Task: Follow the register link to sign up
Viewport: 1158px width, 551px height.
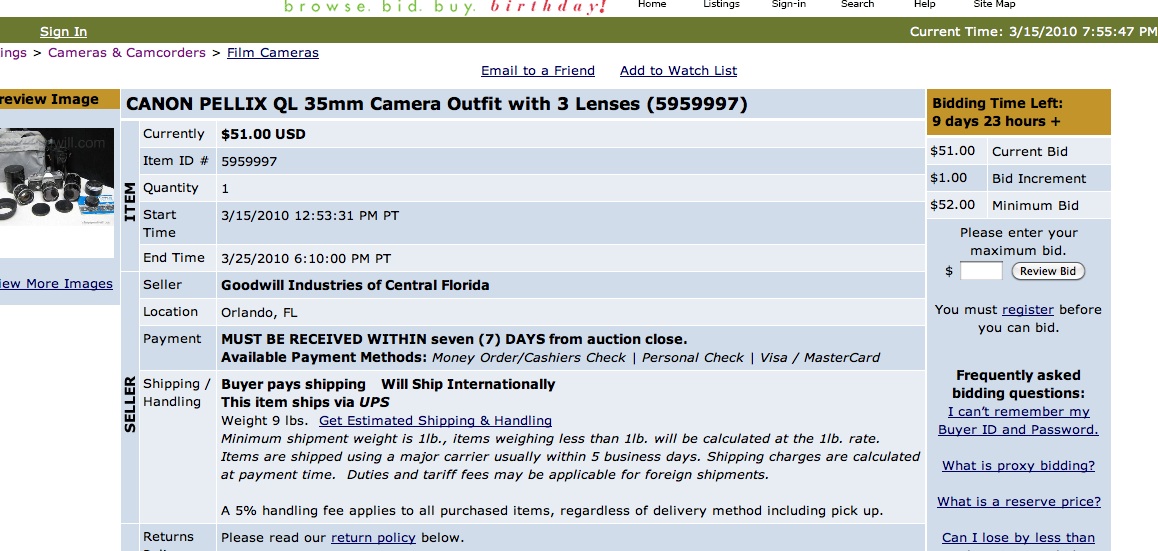Action: pos(1028,310)
